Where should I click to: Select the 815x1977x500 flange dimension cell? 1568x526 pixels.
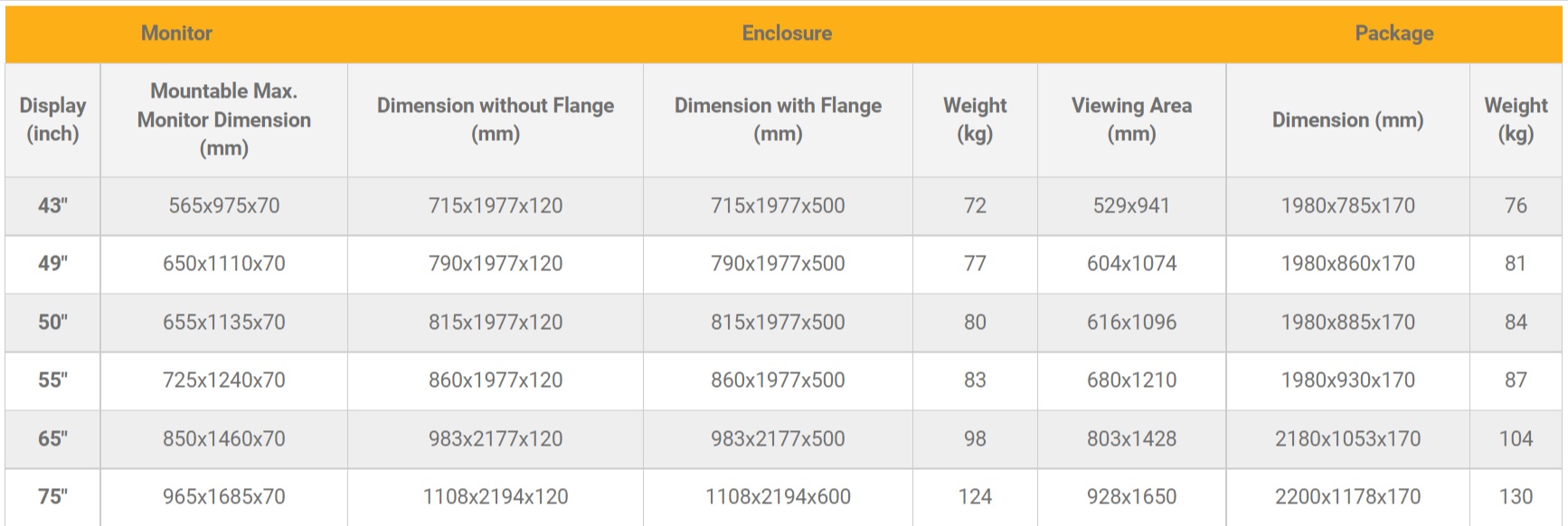tap(778, 323)
